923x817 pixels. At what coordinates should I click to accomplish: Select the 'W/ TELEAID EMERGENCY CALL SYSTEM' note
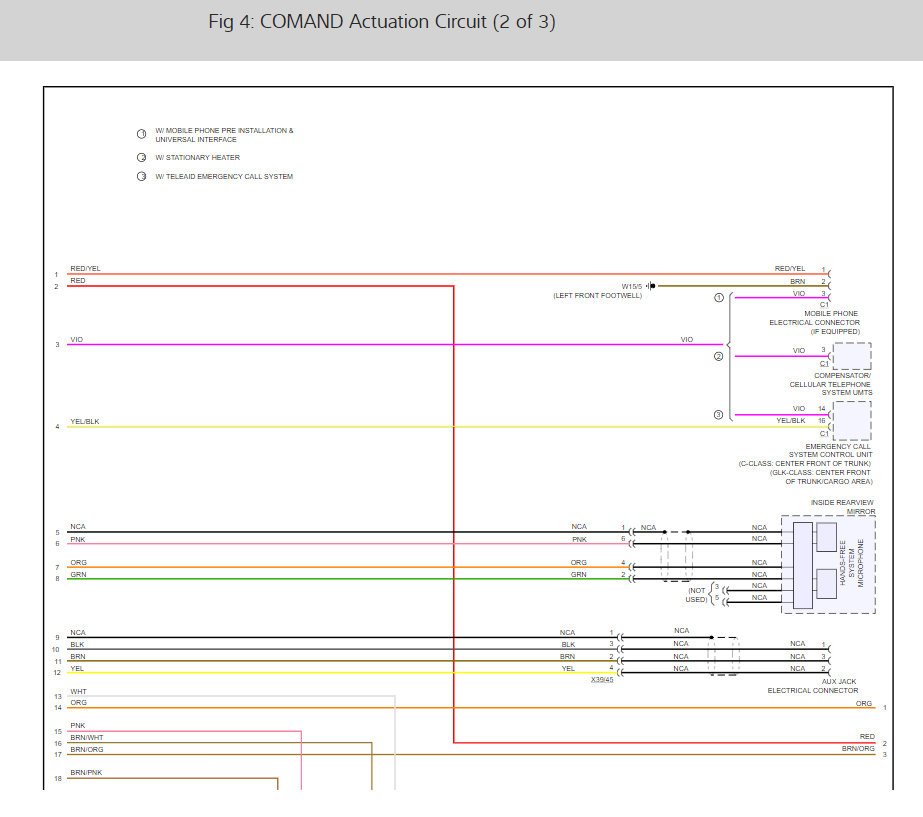click(x=224, y=177)
